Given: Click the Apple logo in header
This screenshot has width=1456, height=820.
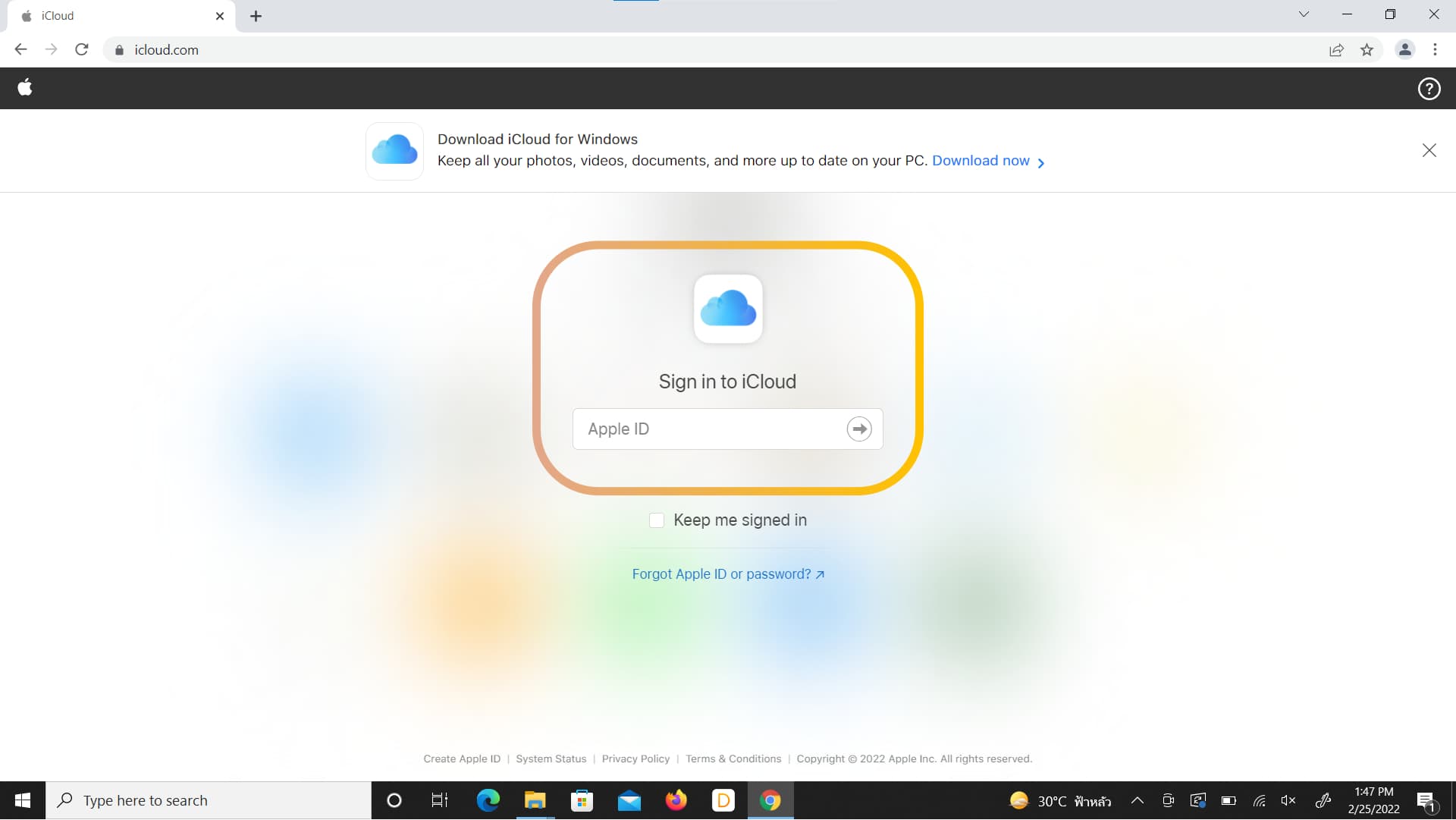Looking at the screenshot, I should click(25, 88).
